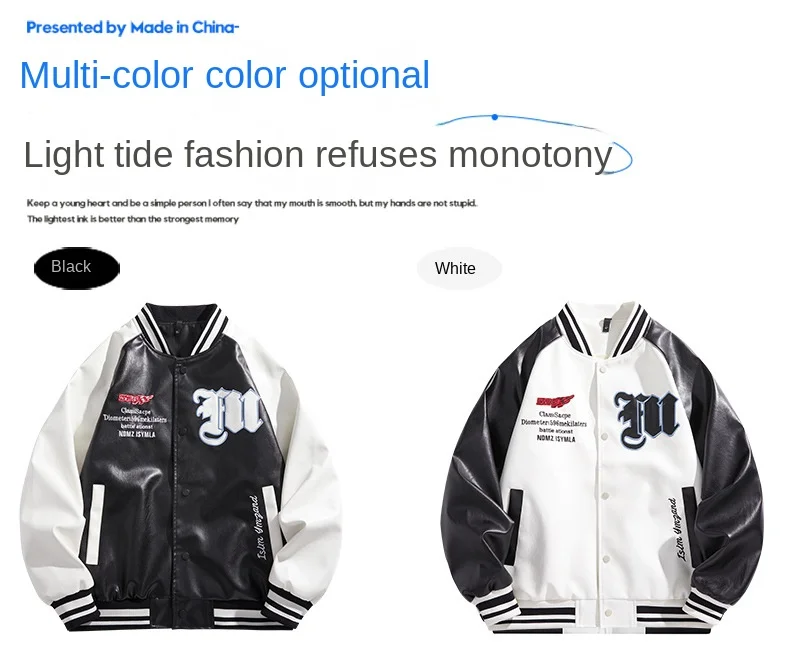
Task: Click the red logo patch on black jacket
Action: pos(136,400)
